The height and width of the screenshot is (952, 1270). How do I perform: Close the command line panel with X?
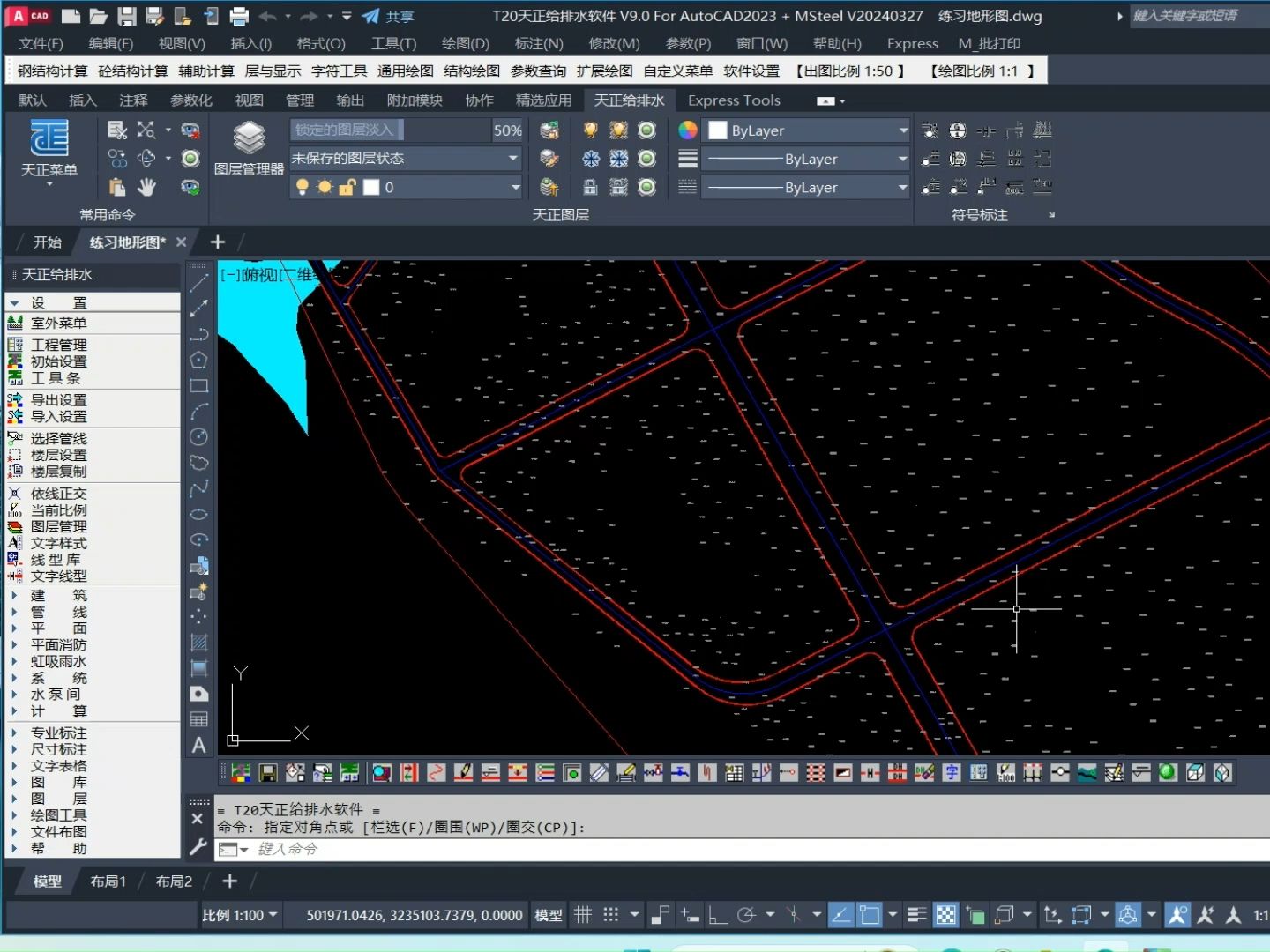pyautogui.click(x=198, y=819)
